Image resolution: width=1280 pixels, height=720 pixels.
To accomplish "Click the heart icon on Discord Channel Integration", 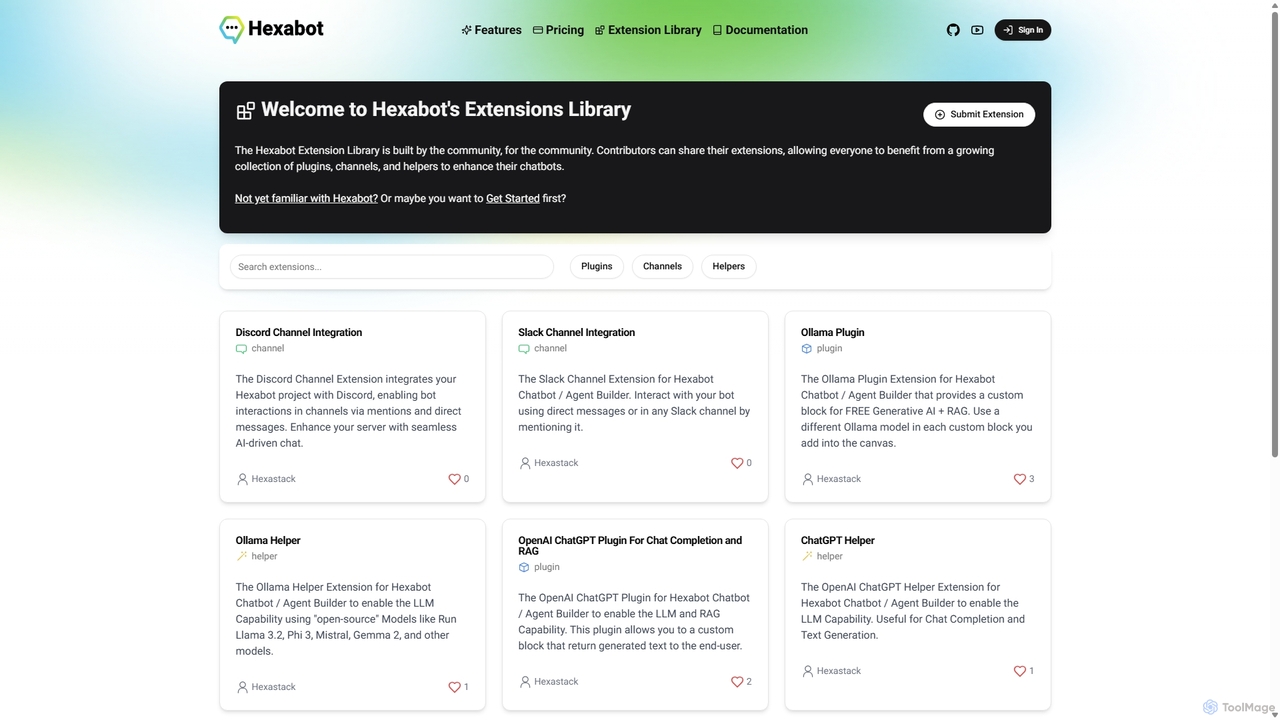I will [x=454, y=479].
